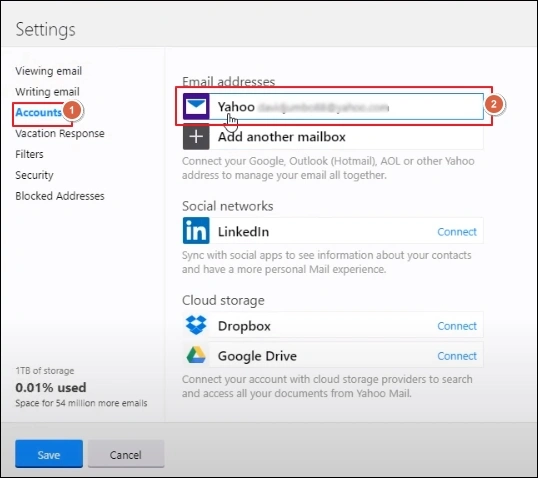Click the Yahoo mail envelope icon
Image resolution: width=538 pixels, height=478 pixels.
tap(196, 106)
